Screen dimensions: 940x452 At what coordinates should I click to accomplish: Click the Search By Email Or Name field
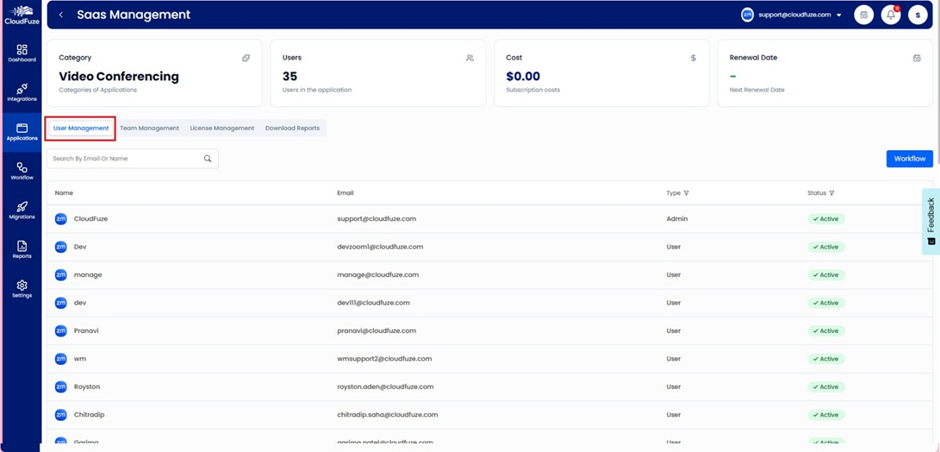tap(125, 159)
